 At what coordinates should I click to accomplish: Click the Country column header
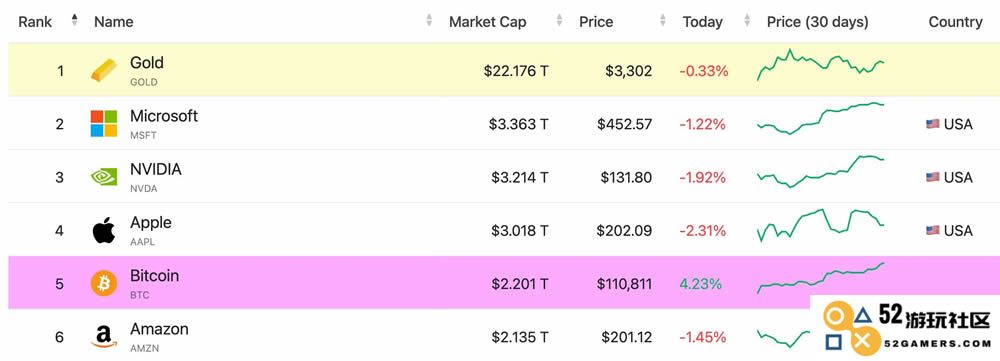(955, 22)
